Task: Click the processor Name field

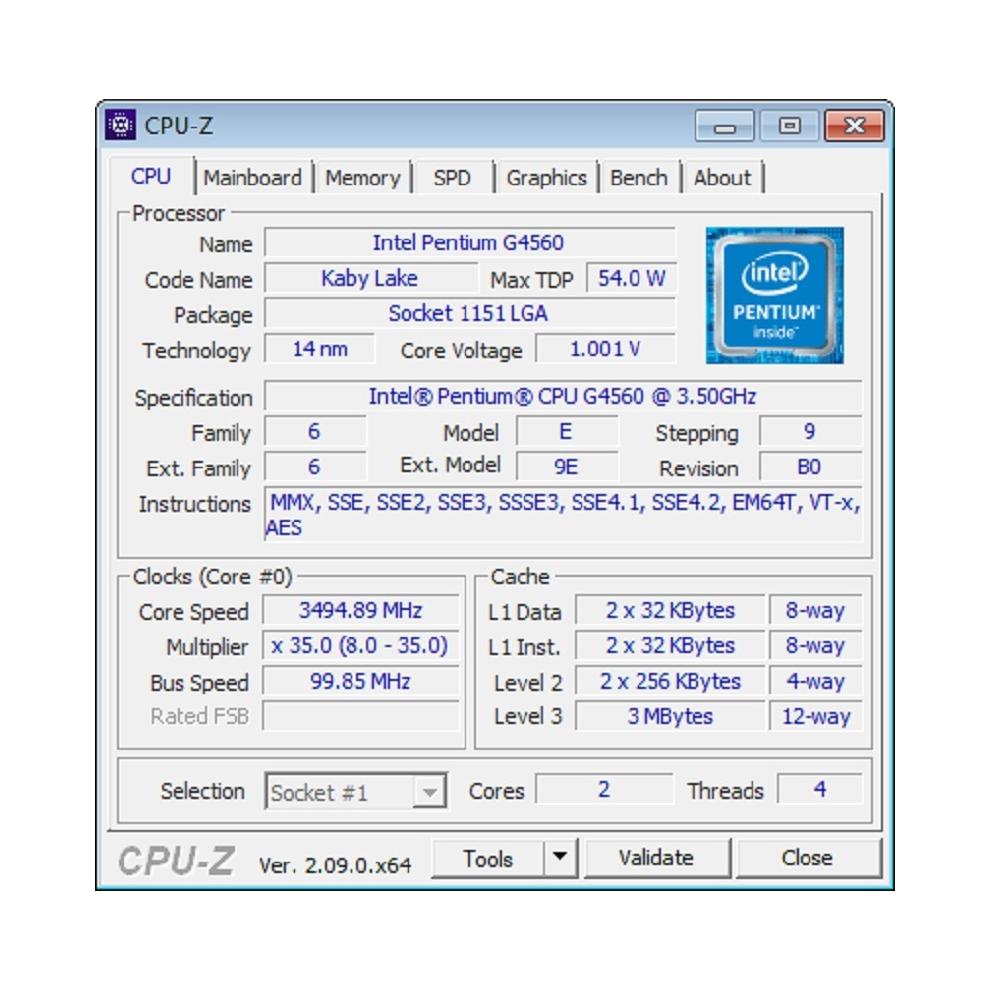Action: (469, 243)
